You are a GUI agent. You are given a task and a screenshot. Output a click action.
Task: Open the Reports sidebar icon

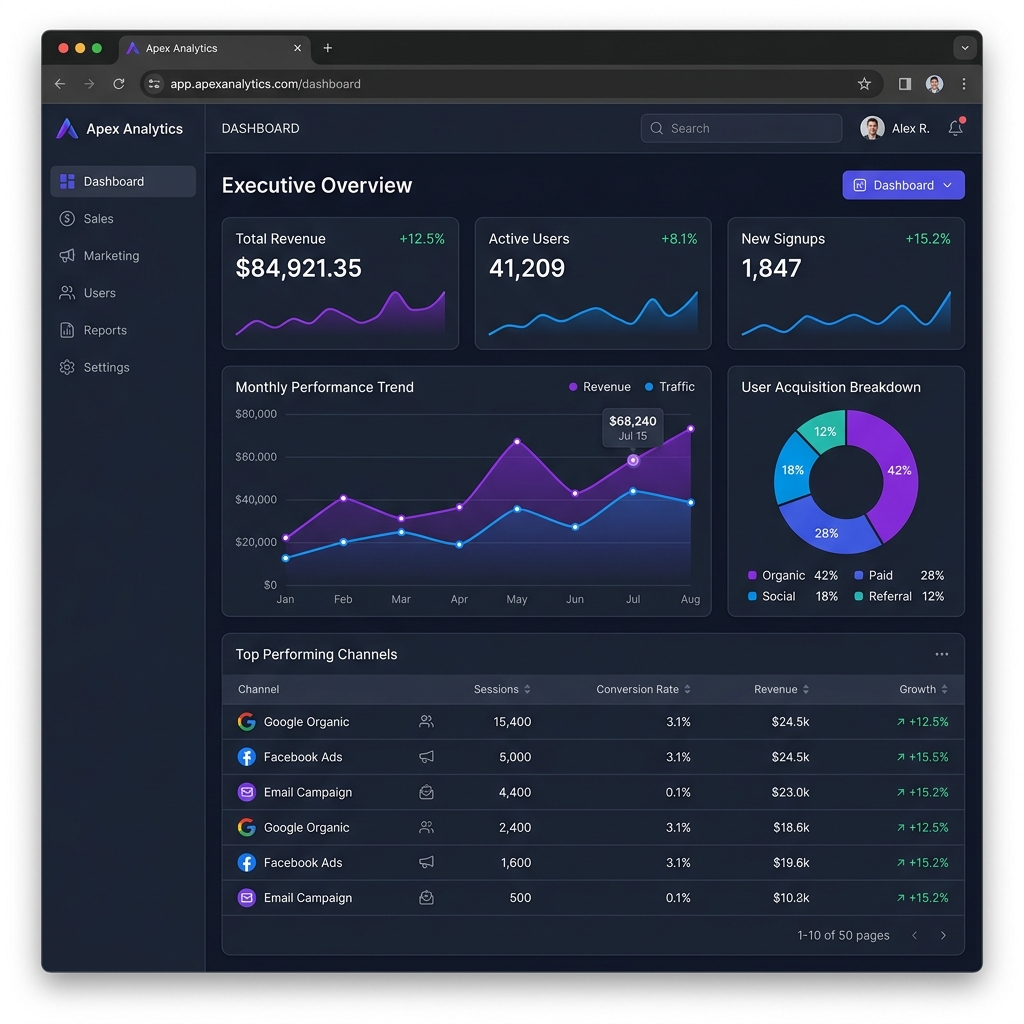tap(66, 330)
